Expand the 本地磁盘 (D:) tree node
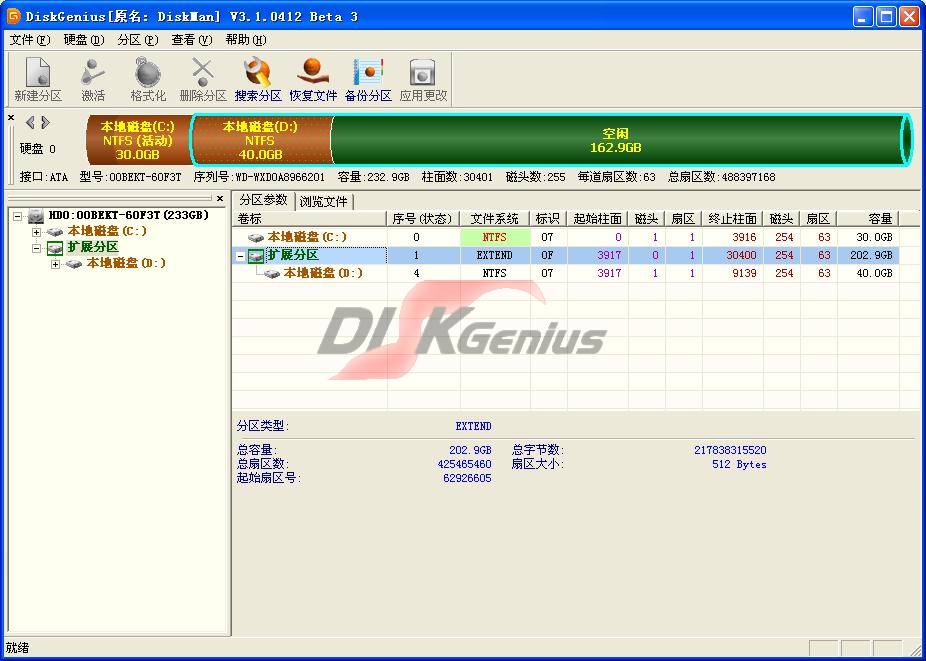 pos(56,264)
